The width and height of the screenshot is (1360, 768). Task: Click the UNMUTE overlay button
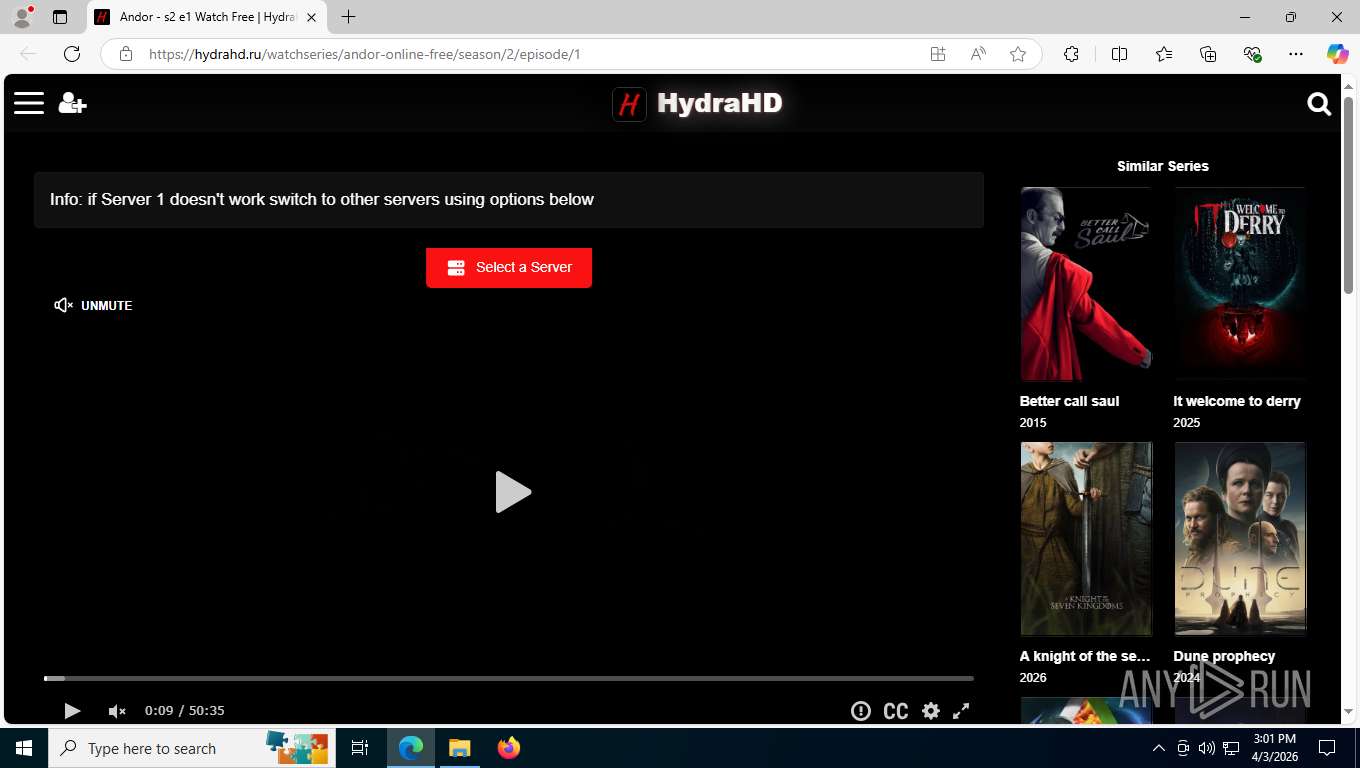coord(93,305)
